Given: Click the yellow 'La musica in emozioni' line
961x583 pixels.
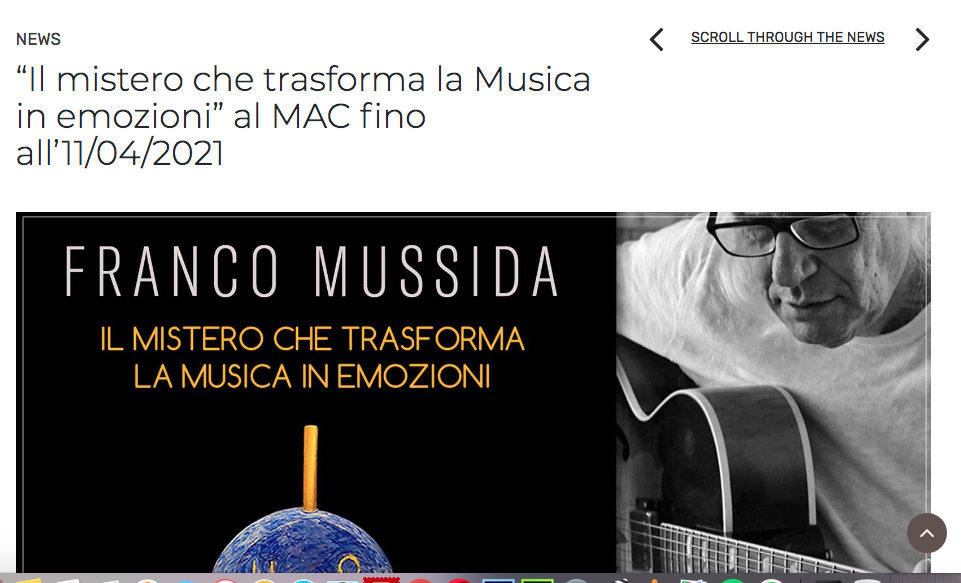Looking at the screenshot, I should (x=312, y=376).
